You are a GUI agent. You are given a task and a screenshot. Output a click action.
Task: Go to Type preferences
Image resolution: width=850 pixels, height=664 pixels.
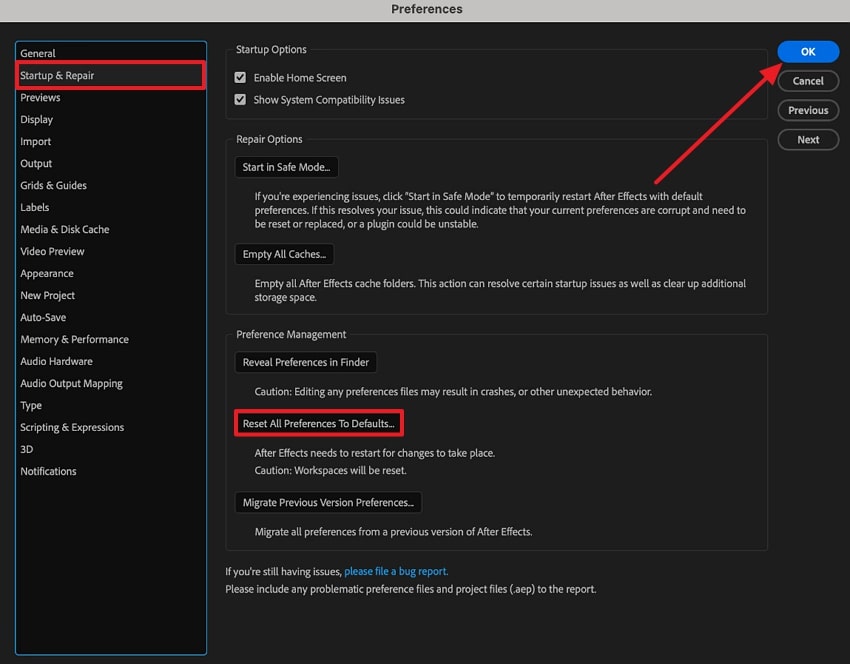111,405
